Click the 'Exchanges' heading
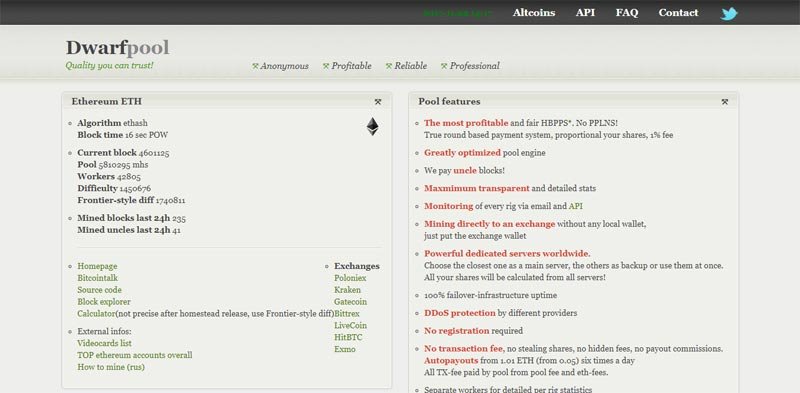This screenshot has width=800, height=393. pyautogui.click(x=357, y=266)
